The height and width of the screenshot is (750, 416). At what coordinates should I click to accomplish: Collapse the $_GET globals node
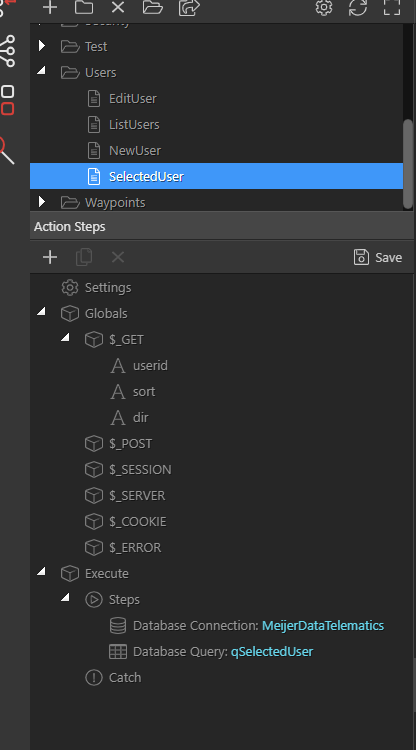tap(66, 338)
